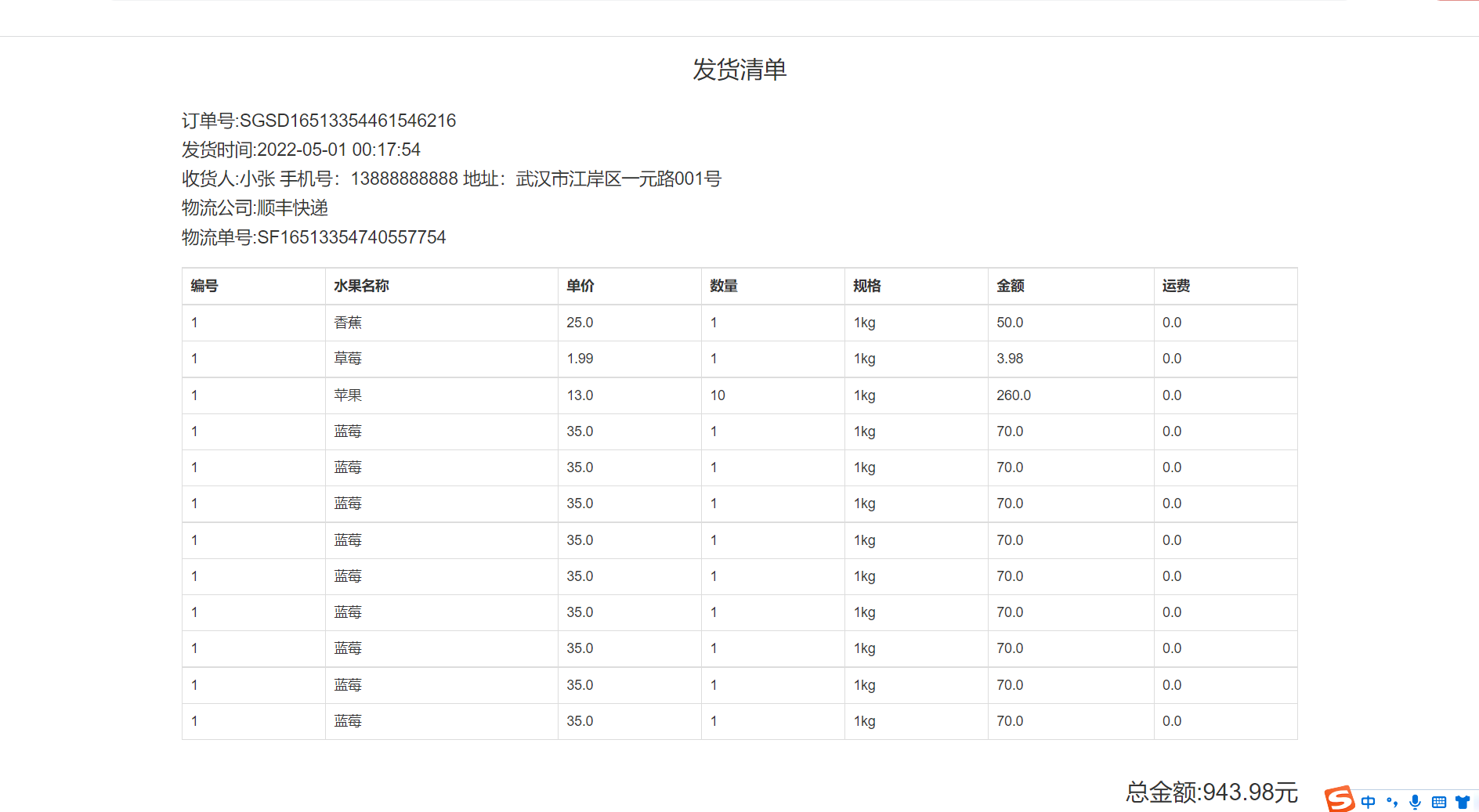This screenshot has height=812, width=1479.
Task: Click the unit price 1.99 cell
Action: point(630,359)
